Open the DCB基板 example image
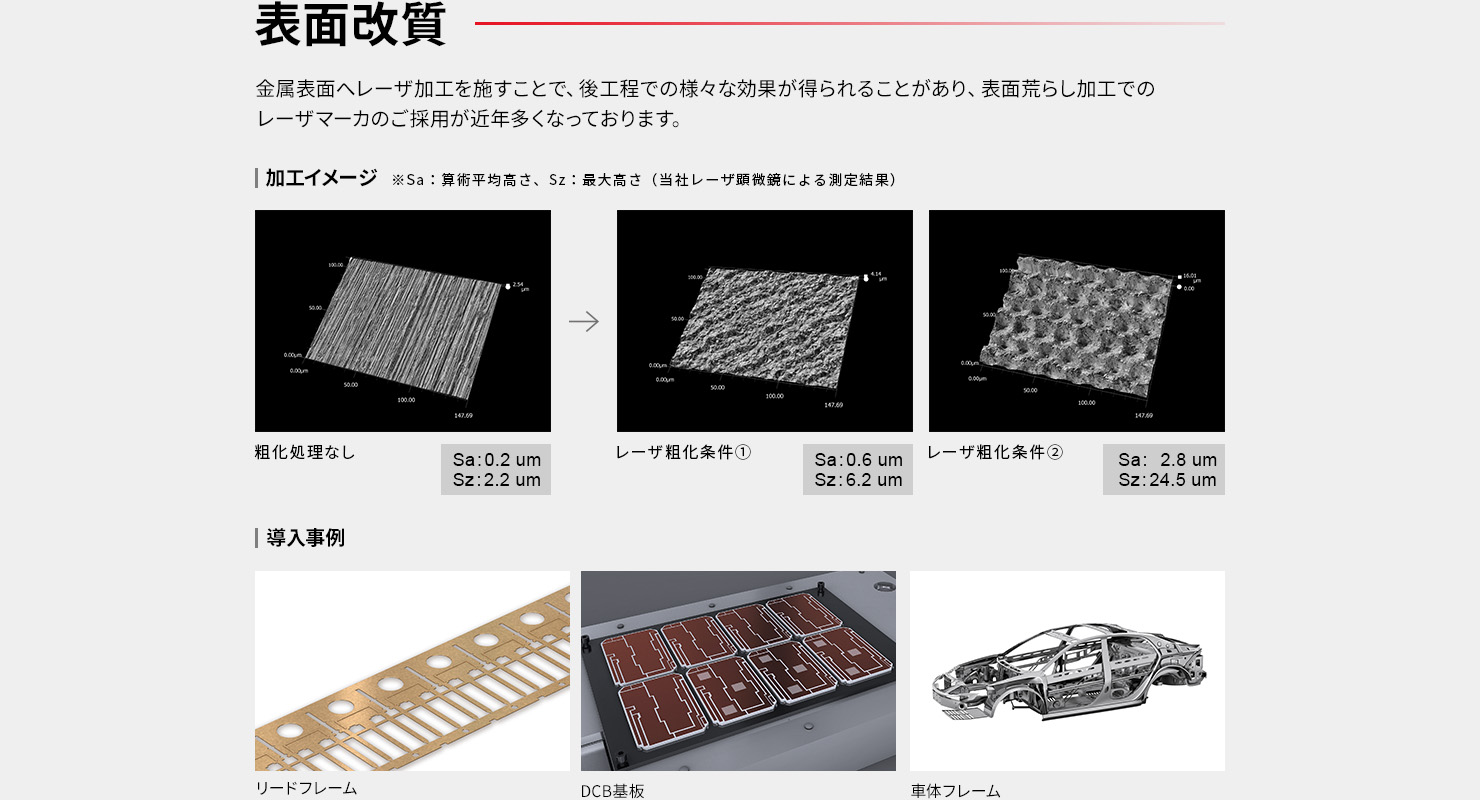This screenshot has width=1480, height=800. pos(738,670)
